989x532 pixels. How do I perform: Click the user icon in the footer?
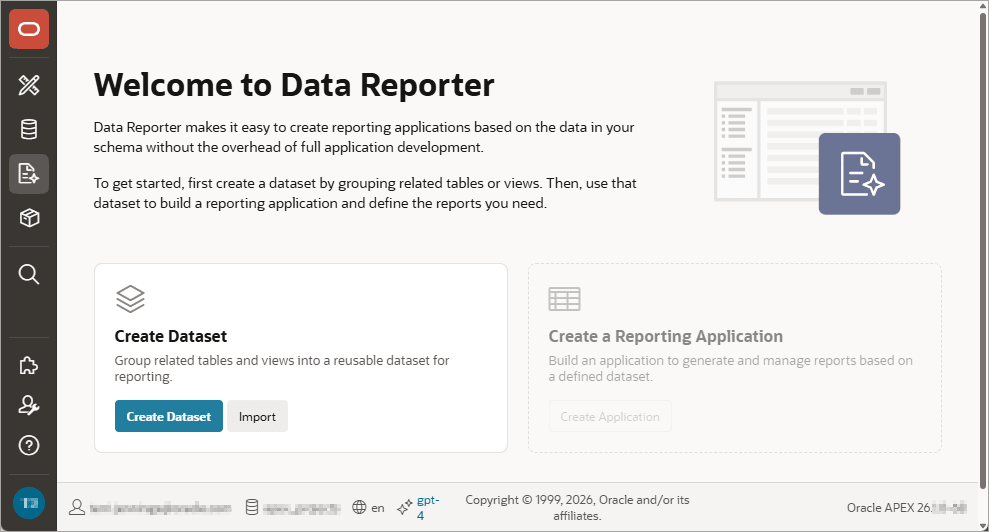click(x=77, y=507)
